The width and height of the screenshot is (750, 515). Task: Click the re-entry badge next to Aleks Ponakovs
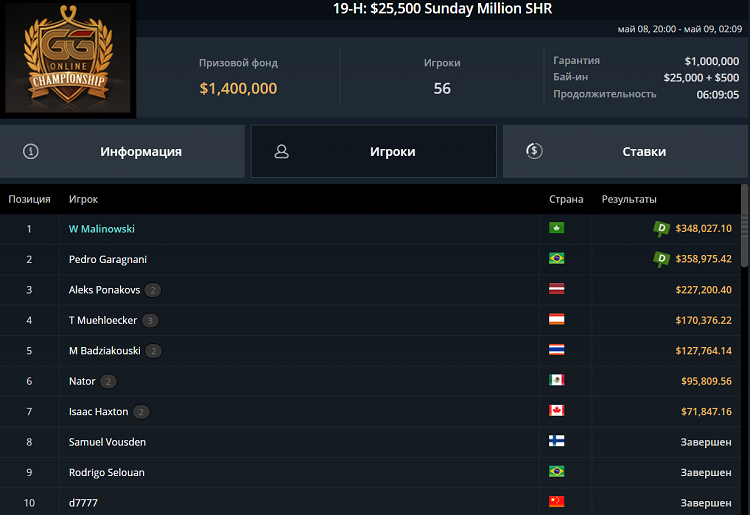click(153, 290)
